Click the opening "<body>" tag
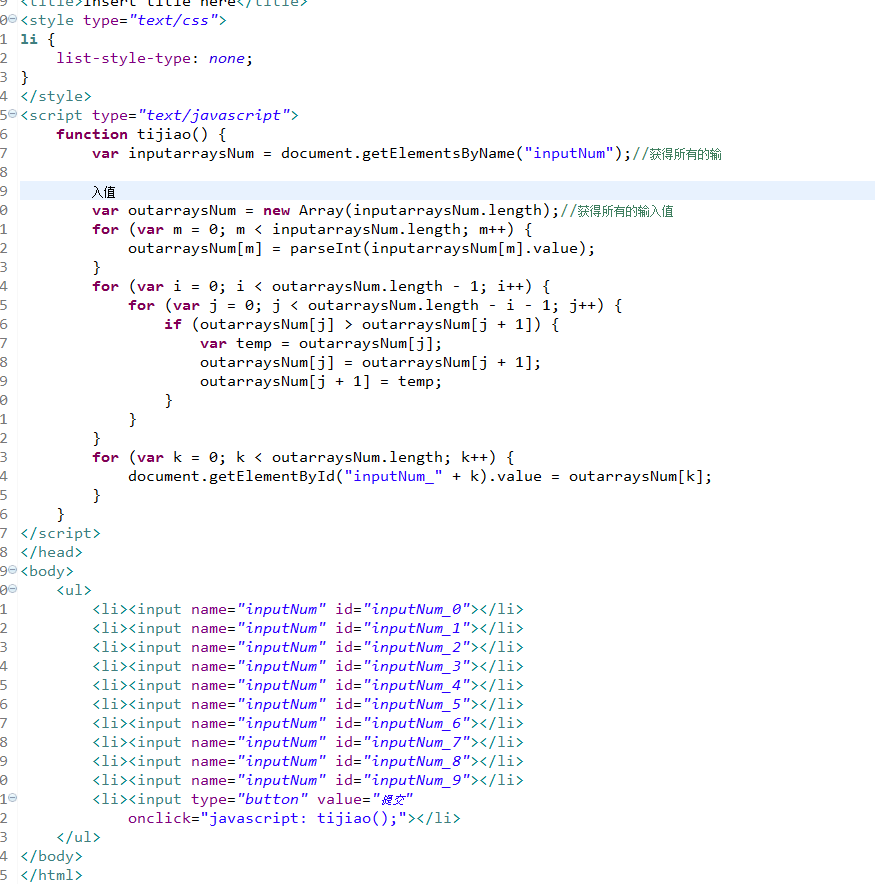This screenshot has width=875, height=884. 47,572
